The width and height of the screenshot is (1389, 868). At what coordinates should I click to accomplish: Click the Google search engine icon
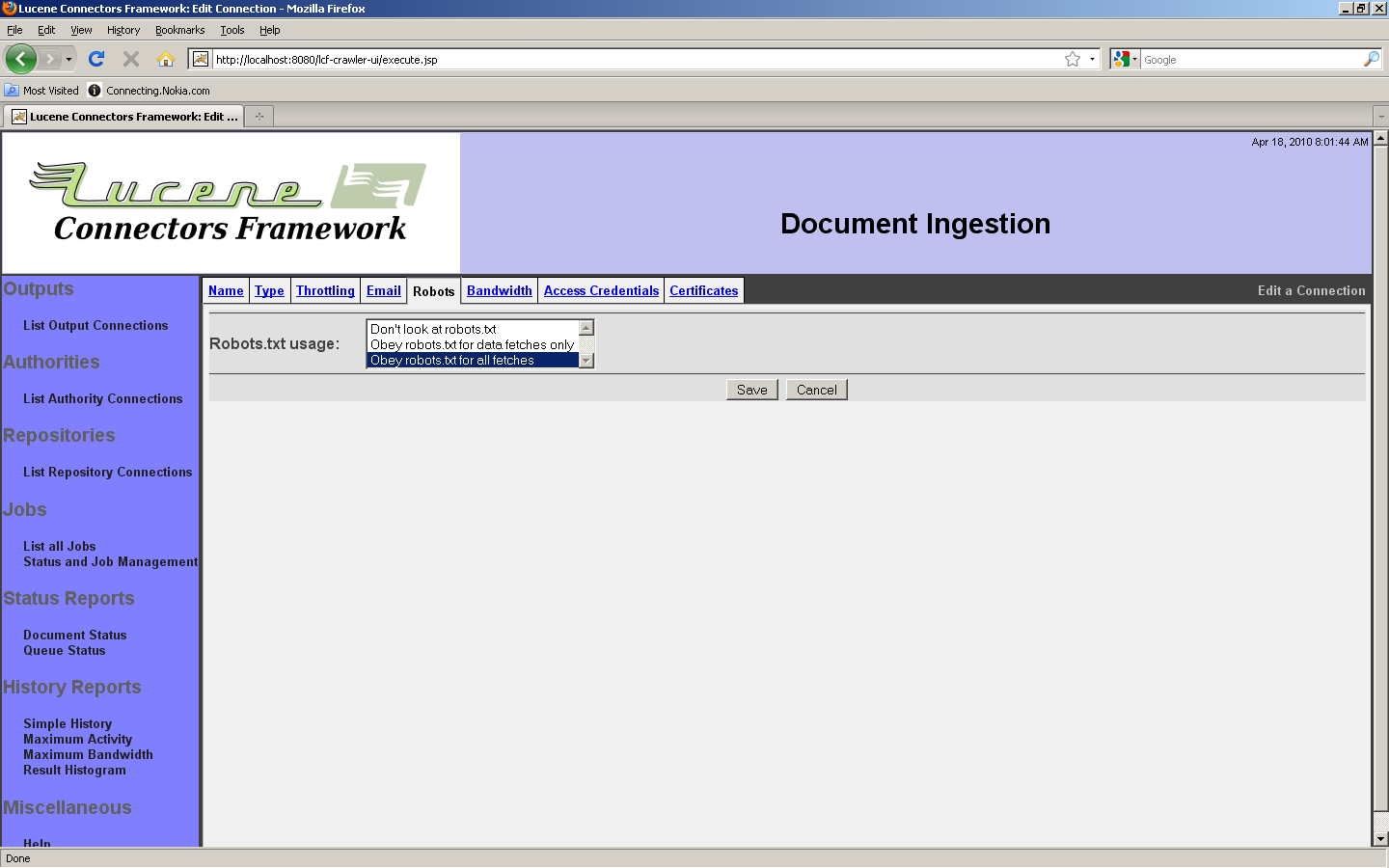[1121, 59]
